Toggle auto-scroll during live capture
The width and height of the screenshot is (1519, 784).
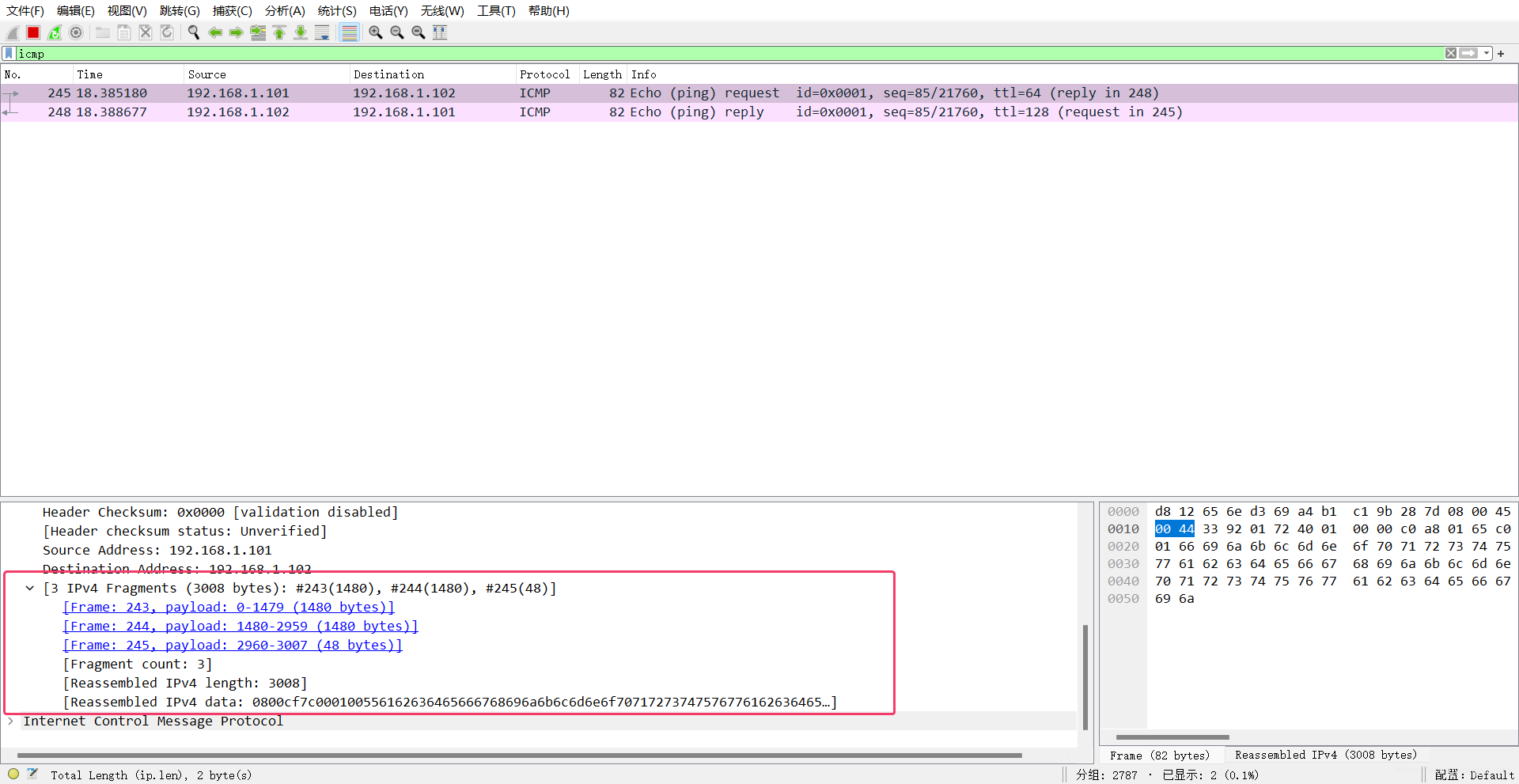(322, 32)
